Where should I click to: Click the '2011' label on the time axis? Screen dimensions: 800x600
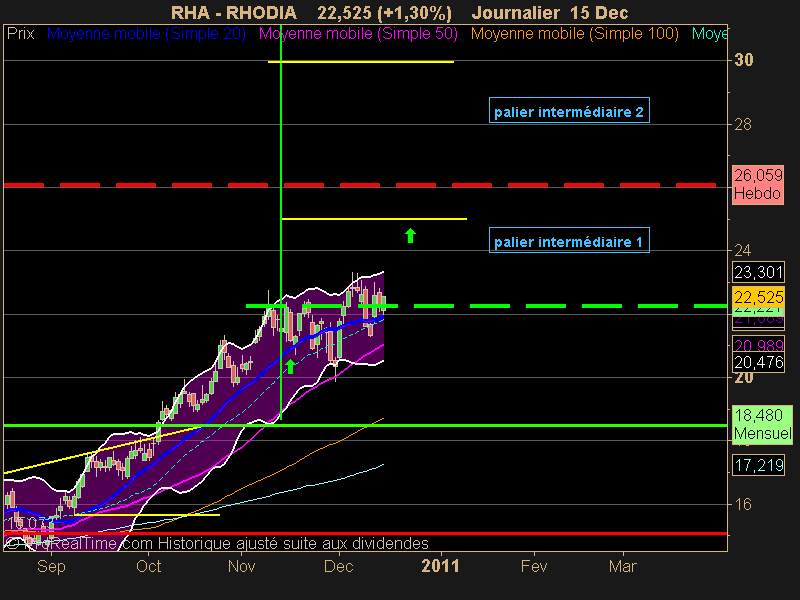pos(440,566)
